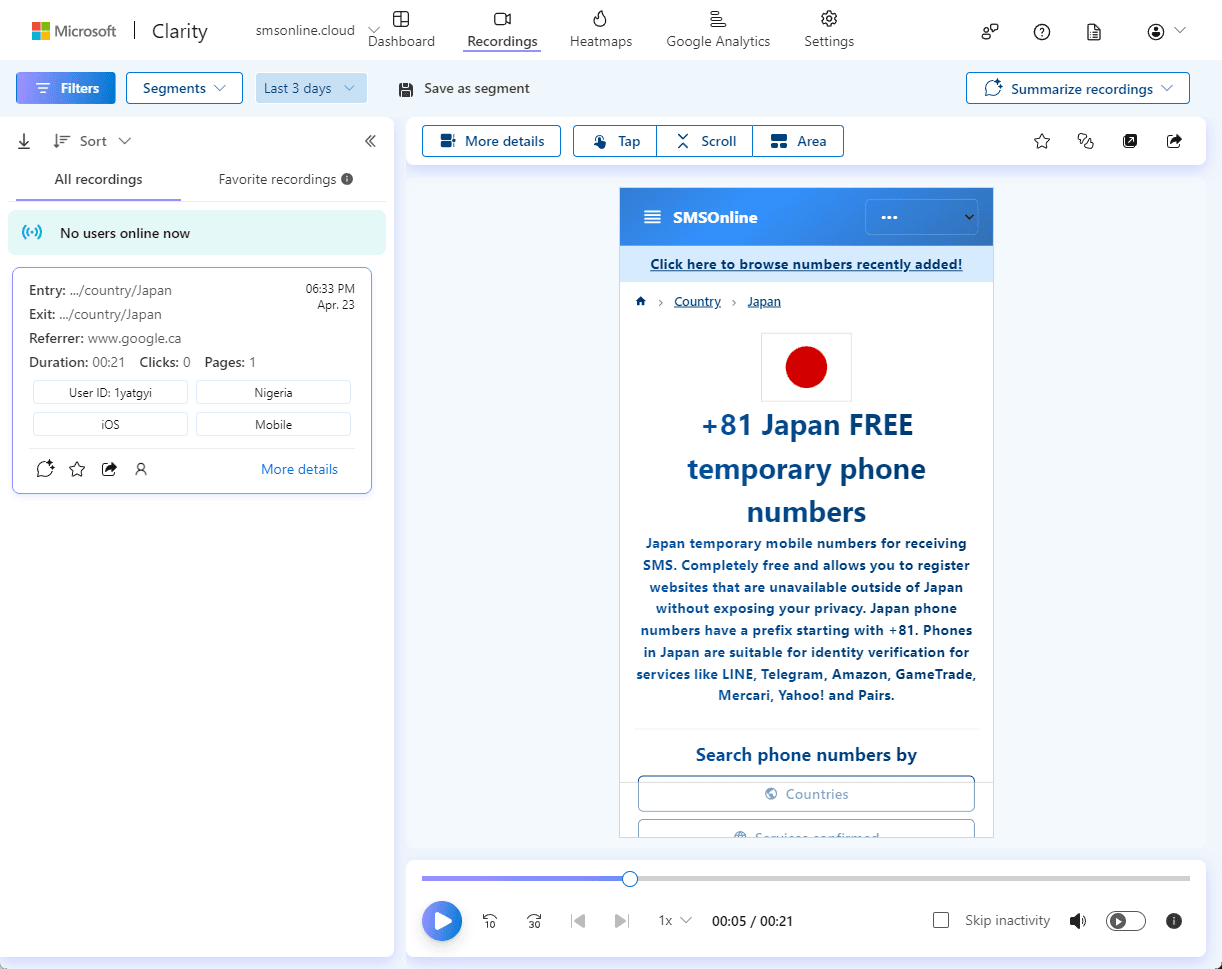Click the Favorite recordings info icon

click(347, 180)
